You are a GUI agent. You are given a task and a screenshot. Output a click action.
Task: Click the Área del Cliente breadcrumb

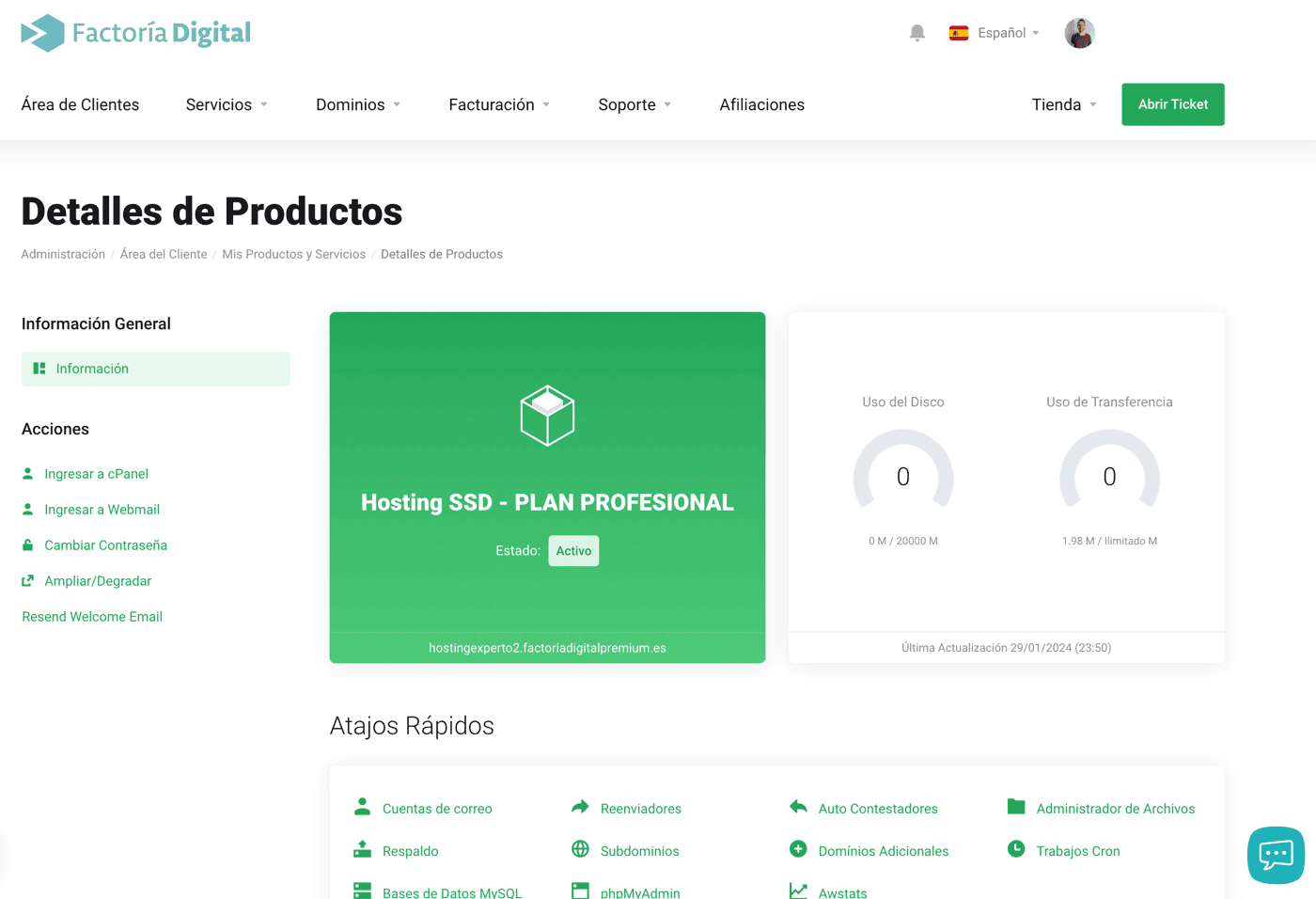[x=164, y=254]
